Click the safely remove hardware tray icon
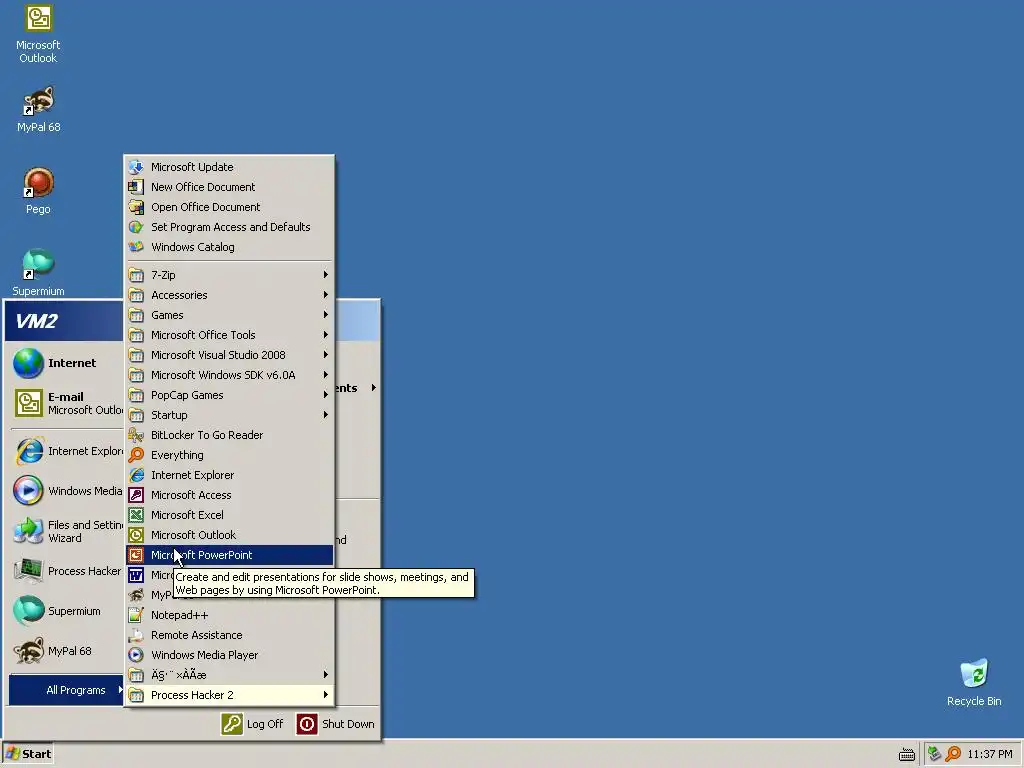 pyautogui.click(x=935, y=754)
